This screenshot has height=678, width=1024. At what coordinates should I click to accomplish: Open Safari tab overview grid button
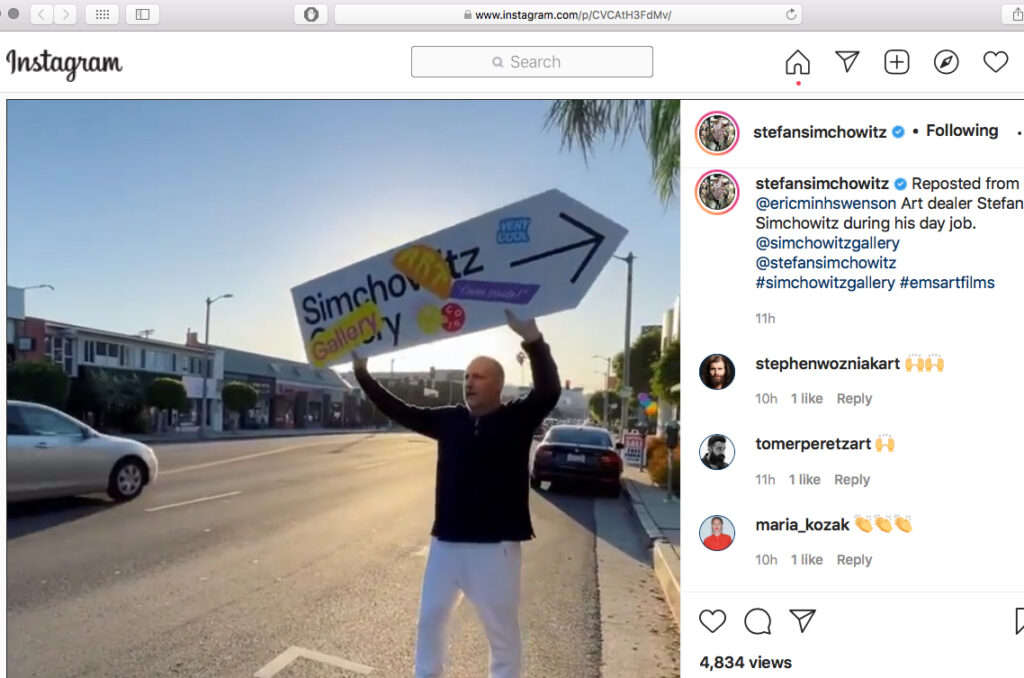[x=103, y=14]
